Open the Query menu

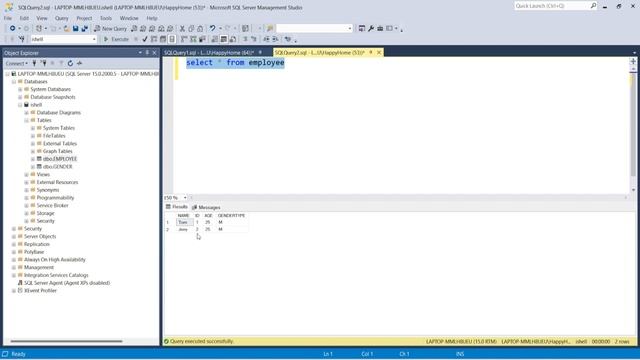point(62,18)
